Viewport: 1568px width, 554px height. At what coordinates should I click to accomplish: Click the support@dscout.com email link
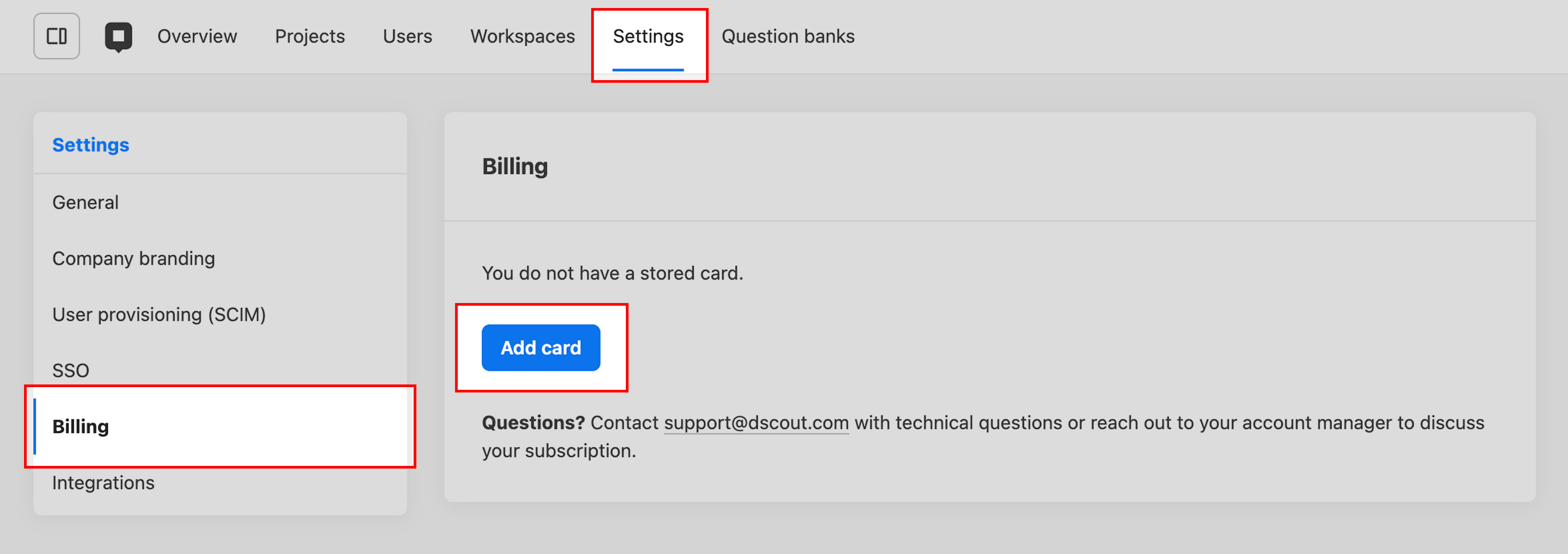click(x=756, y=423)
